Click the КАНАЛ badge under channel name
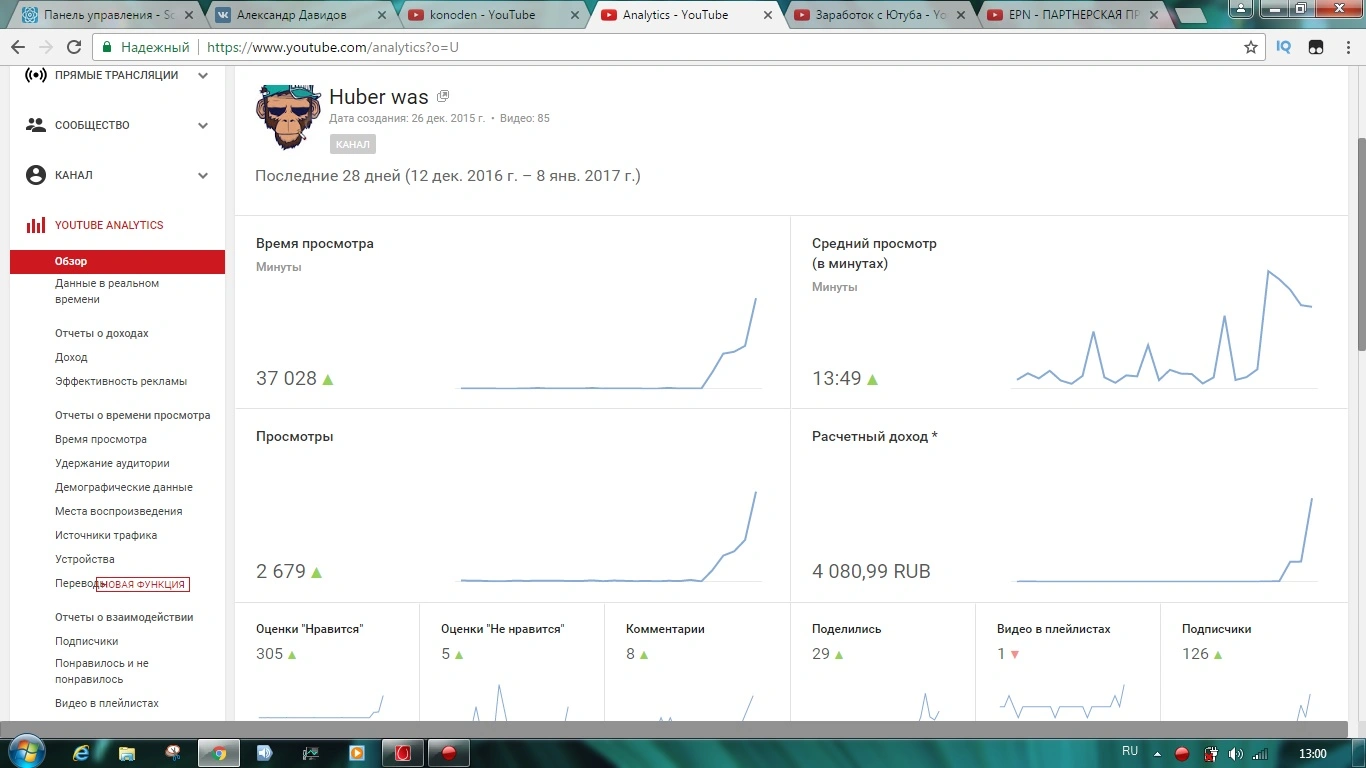Image resolution: width=1366 pixels, height=768 pixels. coord(353,144)
